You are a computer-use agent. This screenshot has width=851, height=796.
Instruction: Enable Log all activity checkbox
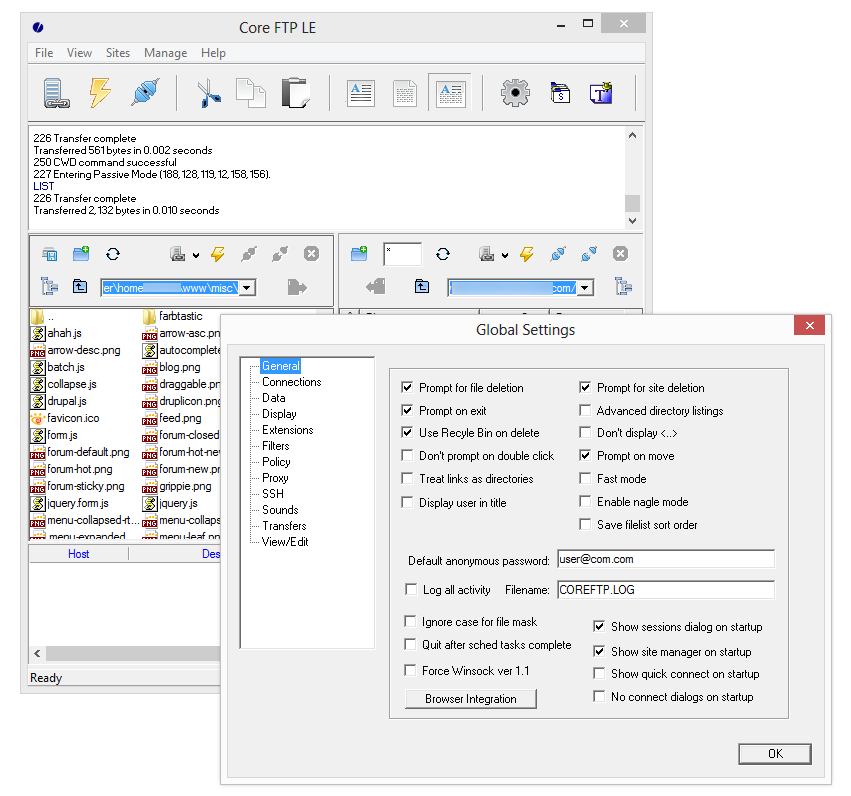tap(411, 589)
